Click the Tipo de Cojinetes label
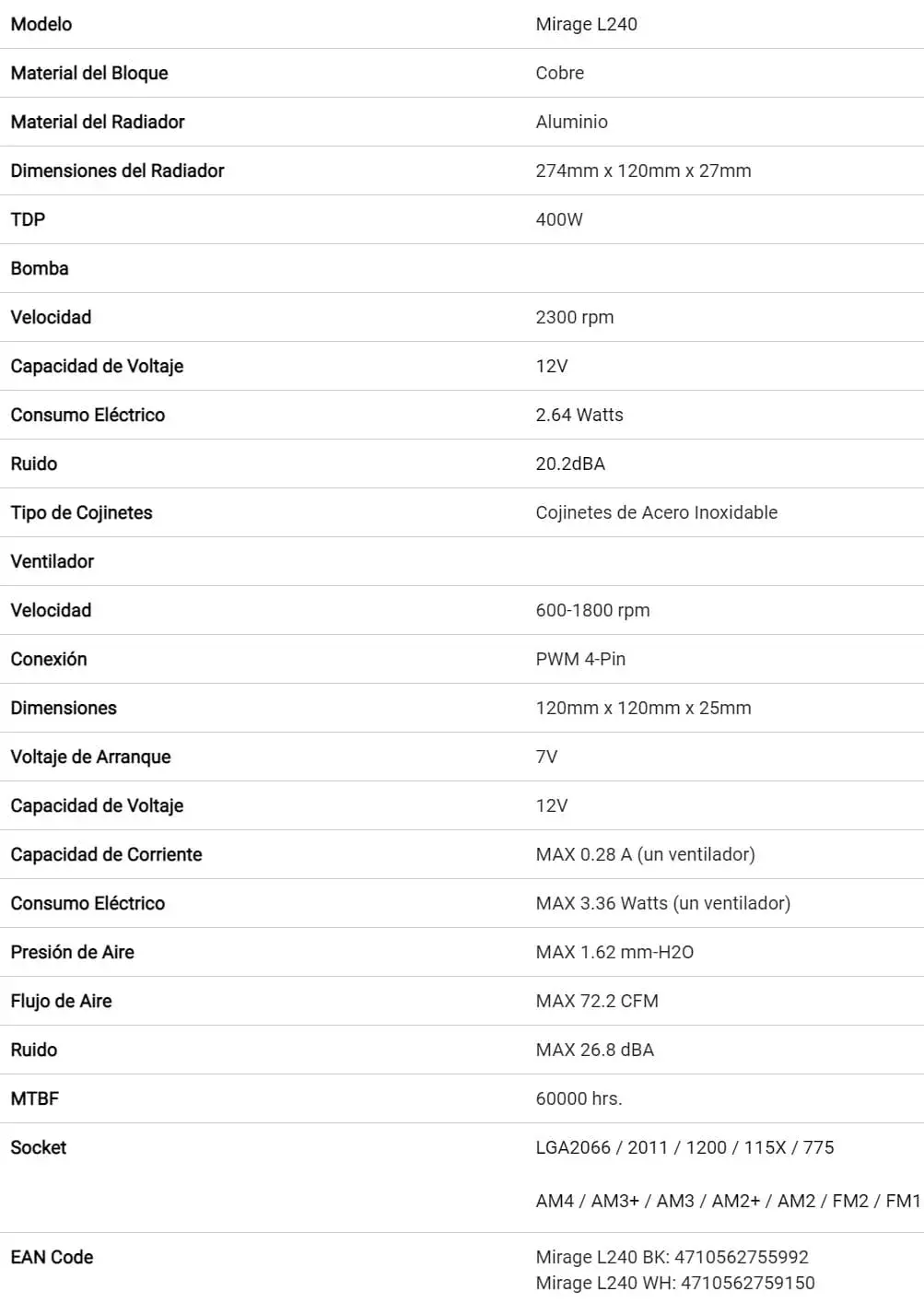924x1303 pixels. coord(81,513)
